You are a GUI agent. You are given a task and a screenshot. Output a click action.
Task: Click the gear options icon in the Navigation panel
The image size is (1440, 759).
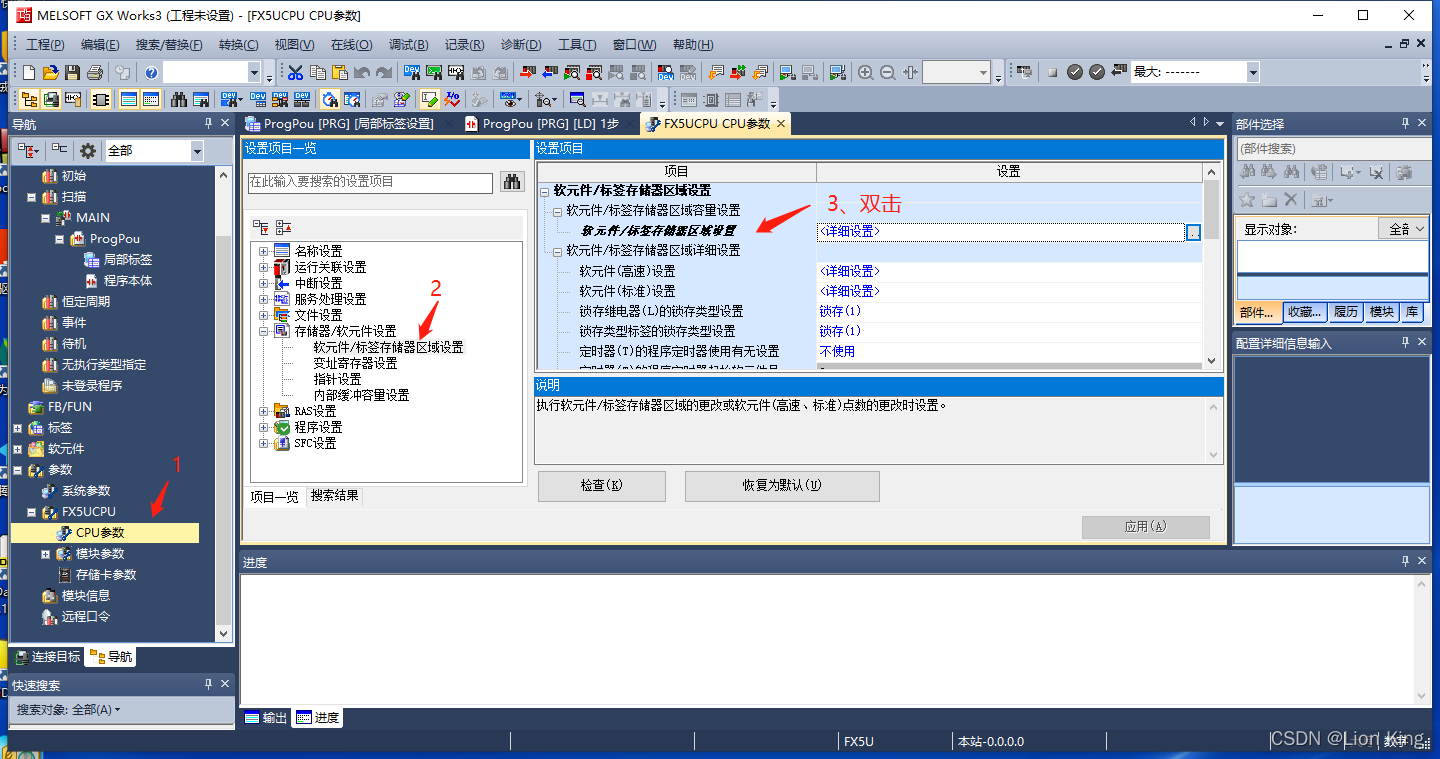(88, 151)
